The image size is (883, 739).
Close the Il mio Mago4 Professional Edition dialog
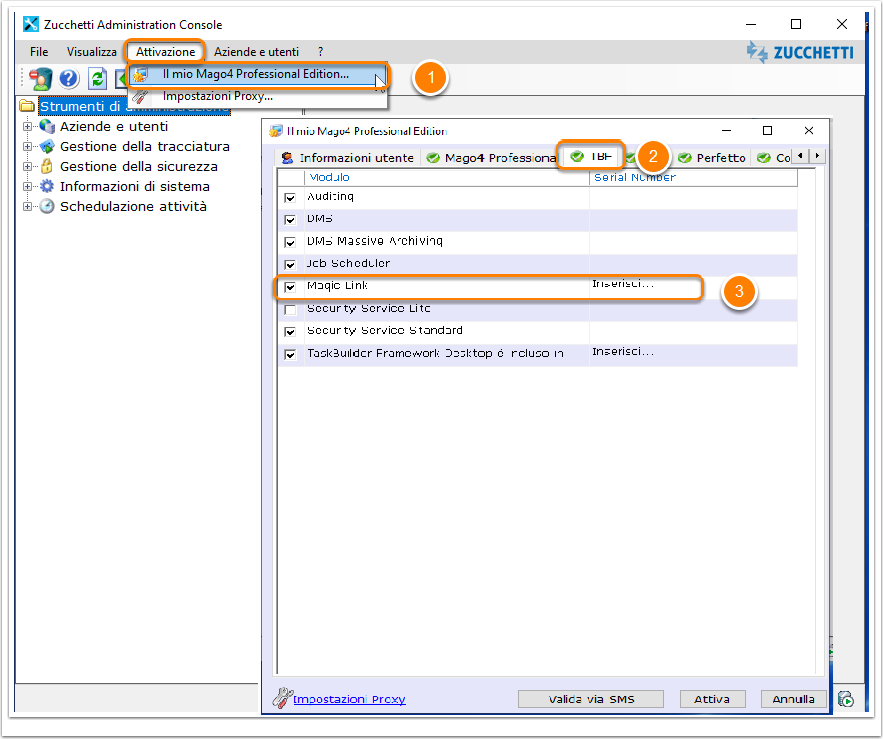(x=809, y=131)
